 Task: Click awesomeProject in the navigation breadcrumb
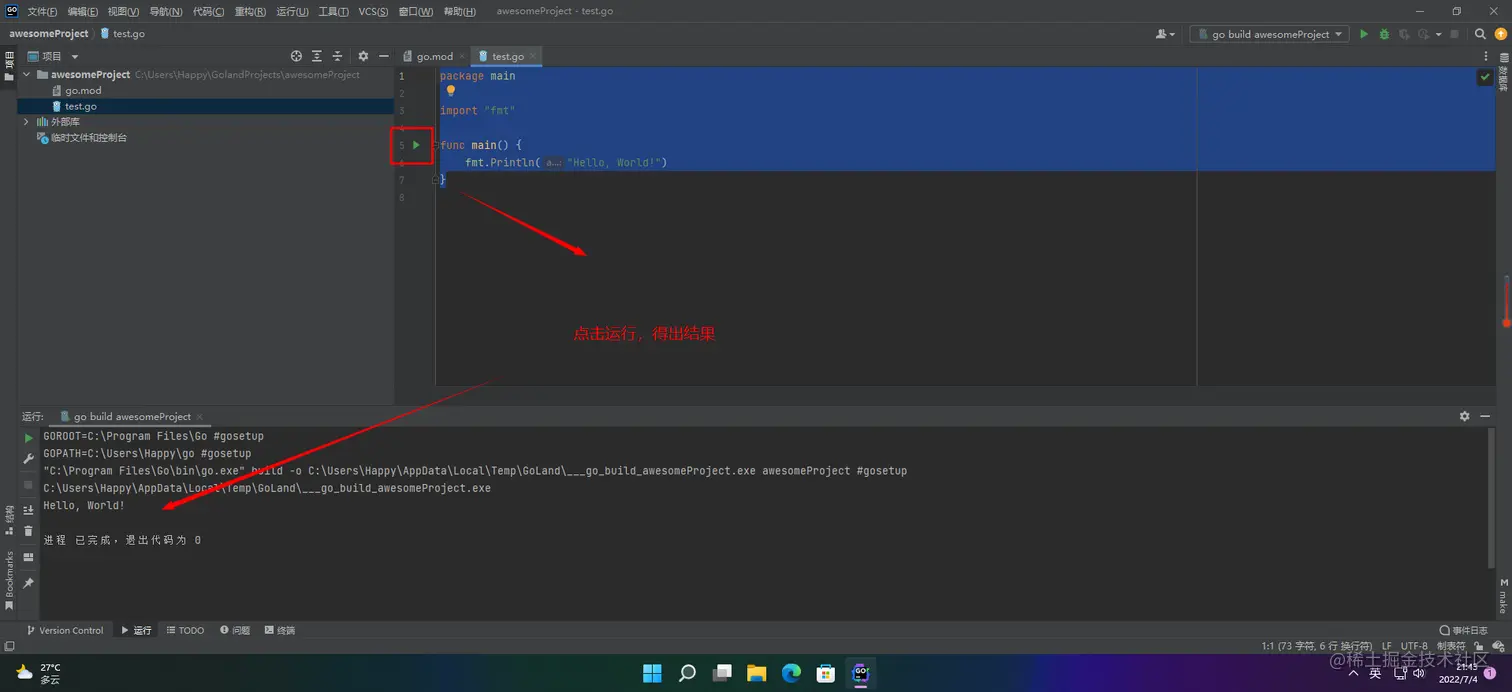[x=49, y=34]
